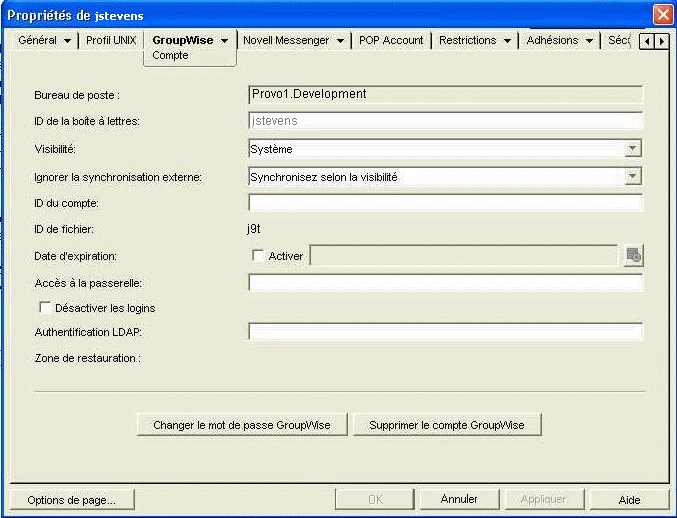The image size is (677, 518).
Task: Open the Adhésions tab
Action: (552, 40)
